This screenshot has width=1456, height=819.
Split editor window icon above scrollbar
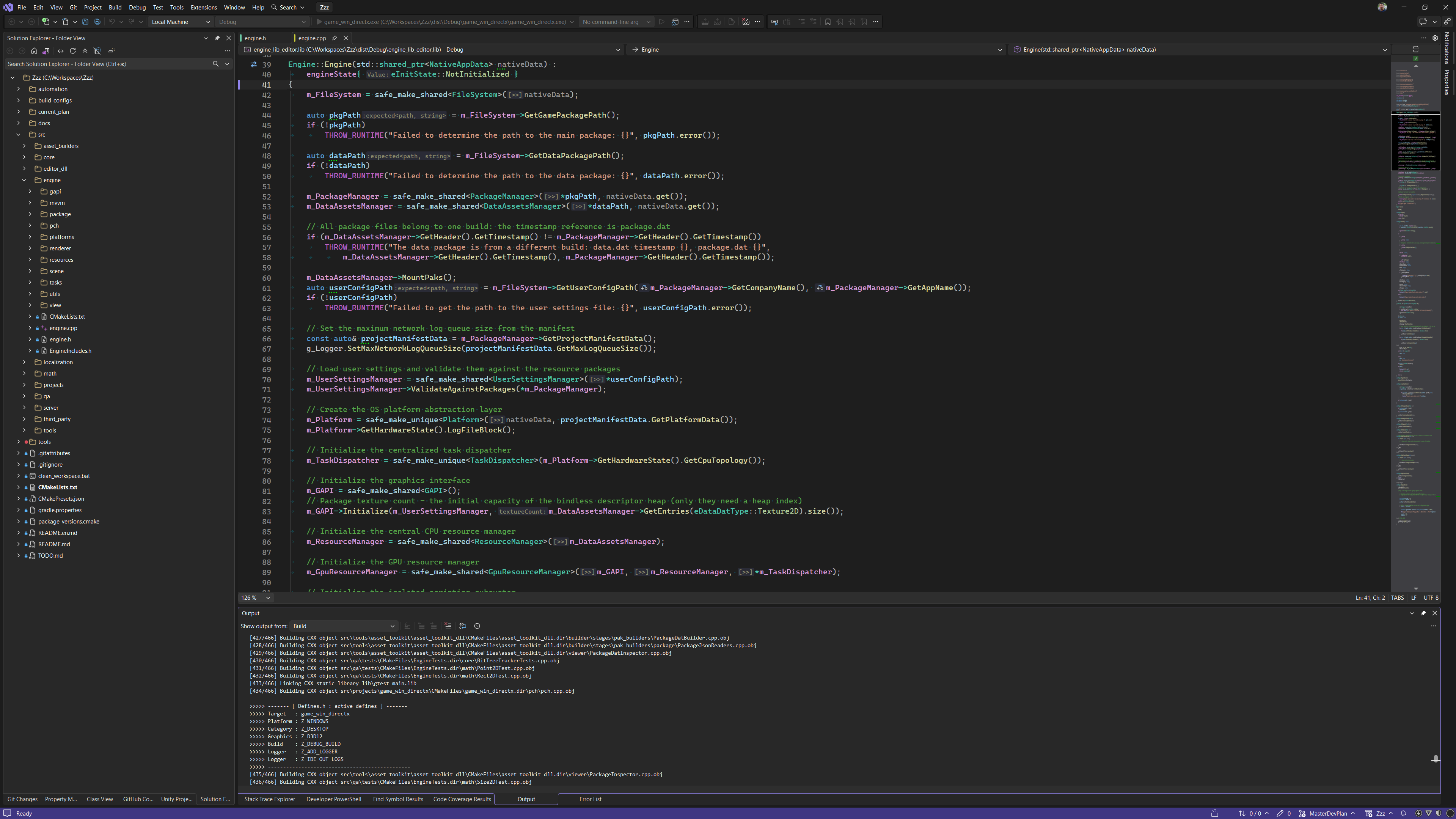1415,50
